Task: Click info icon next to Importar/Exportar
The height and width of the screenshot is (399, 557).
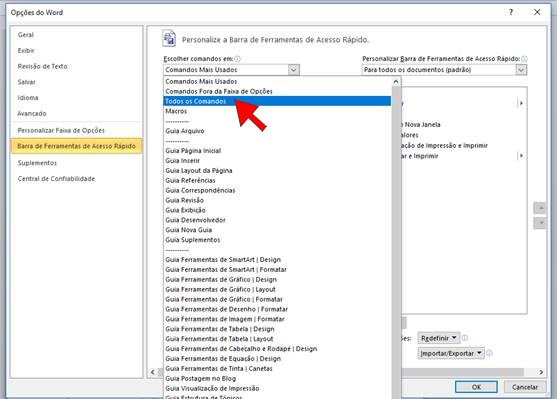Action: point(489,353)
